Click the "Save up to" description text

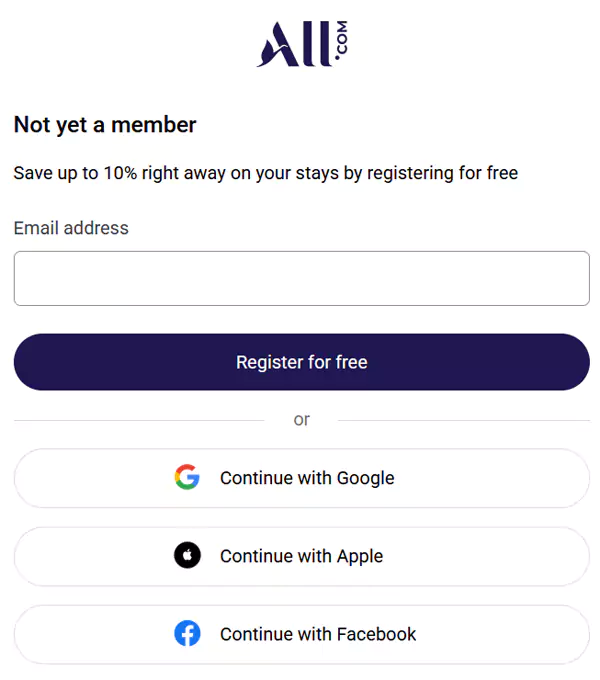coord(55,173)
